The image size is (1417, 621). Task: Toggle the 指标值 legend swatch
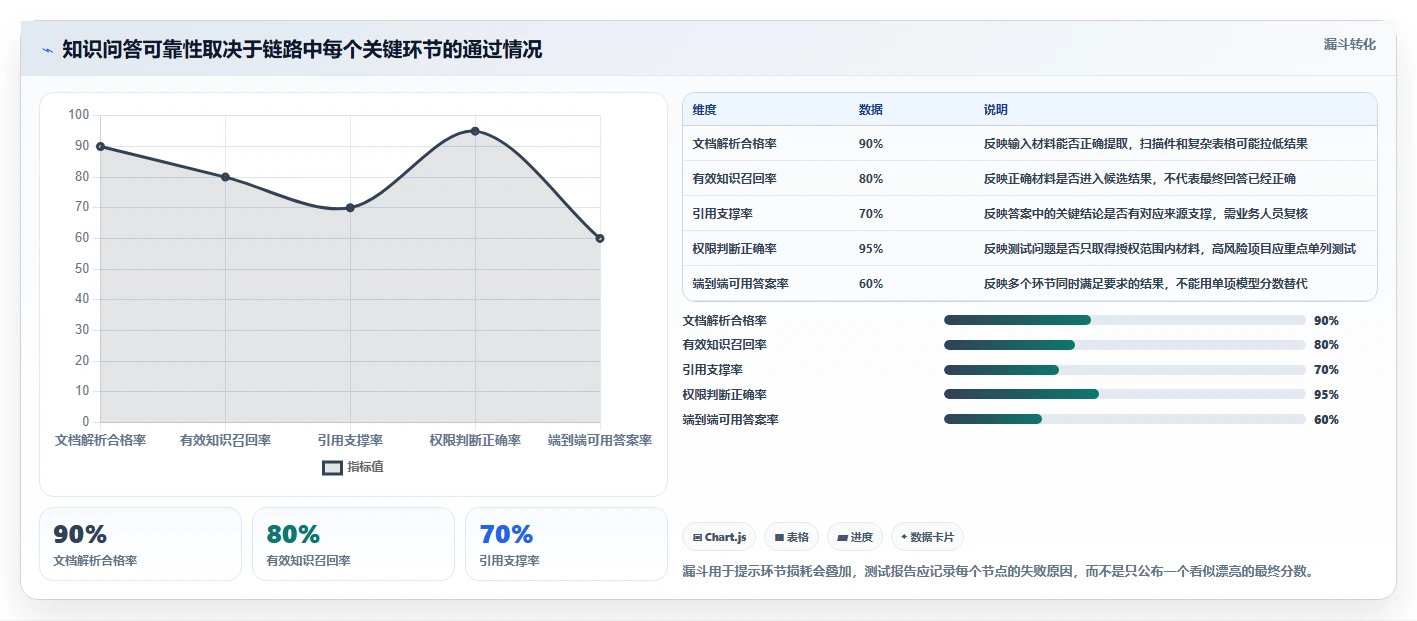pos(332,467)
